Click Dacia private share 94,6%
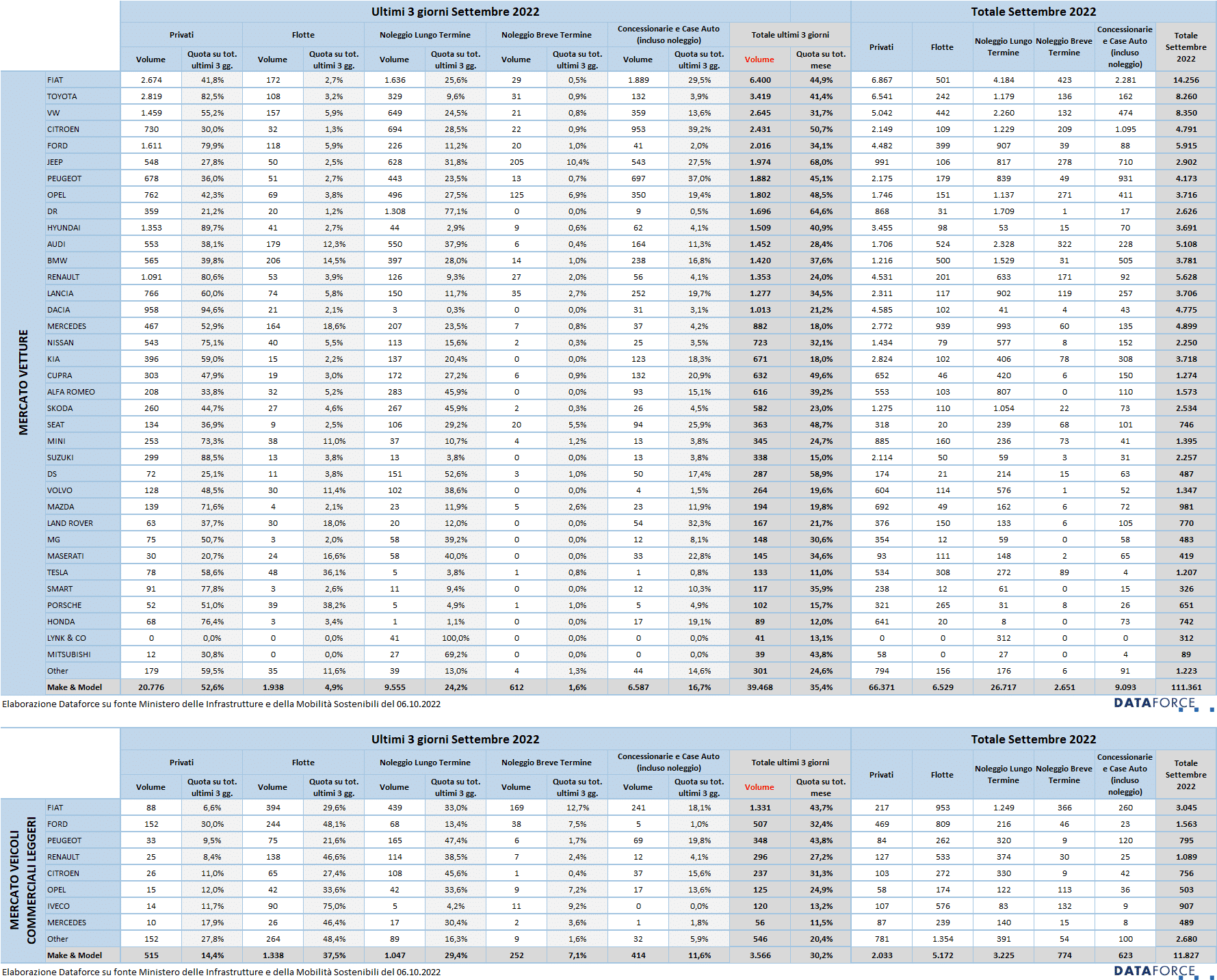This screenshot has height=980, width=1217. click(212, 310)
